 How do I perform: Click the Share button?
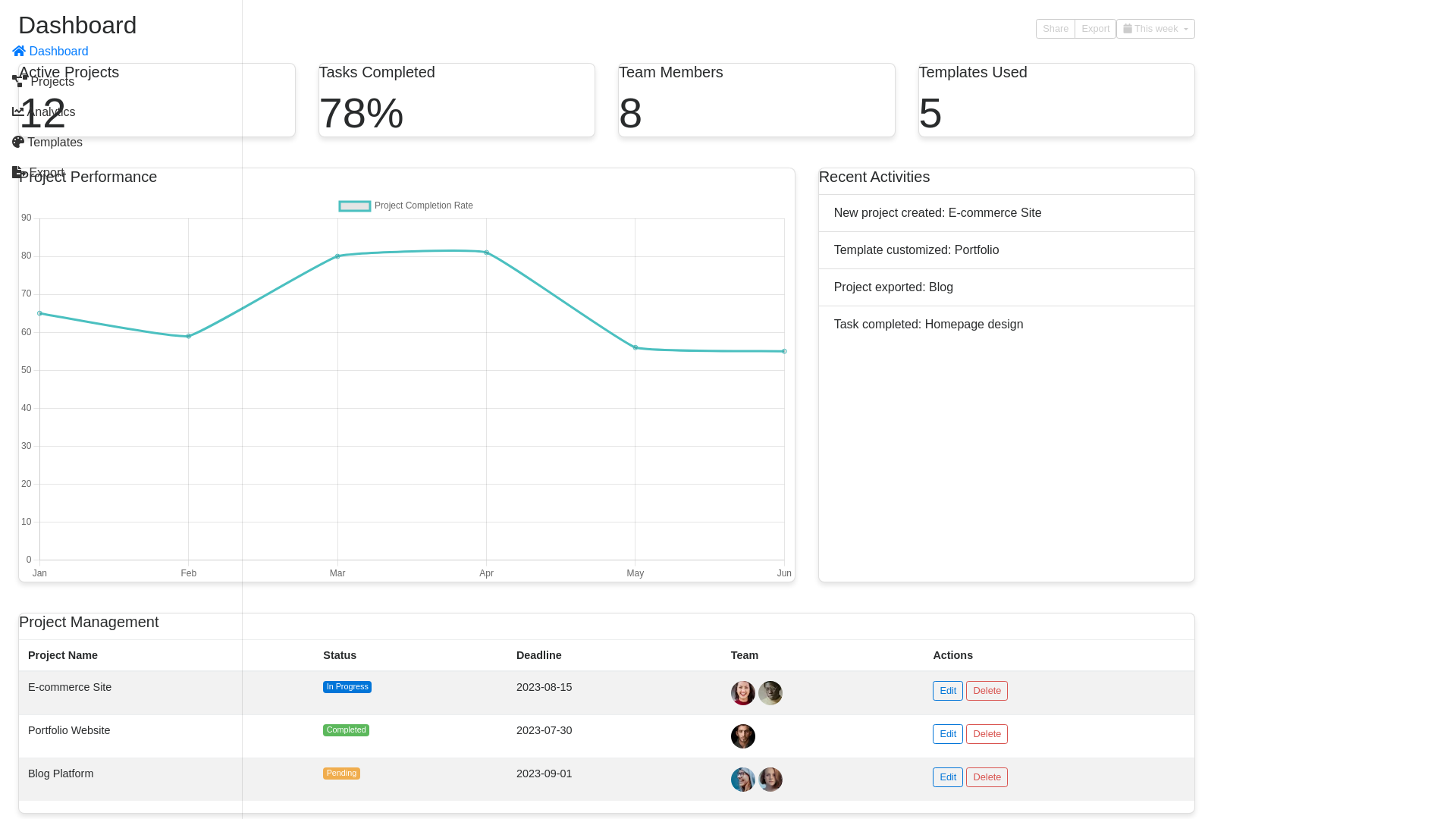pos(1056,29)
